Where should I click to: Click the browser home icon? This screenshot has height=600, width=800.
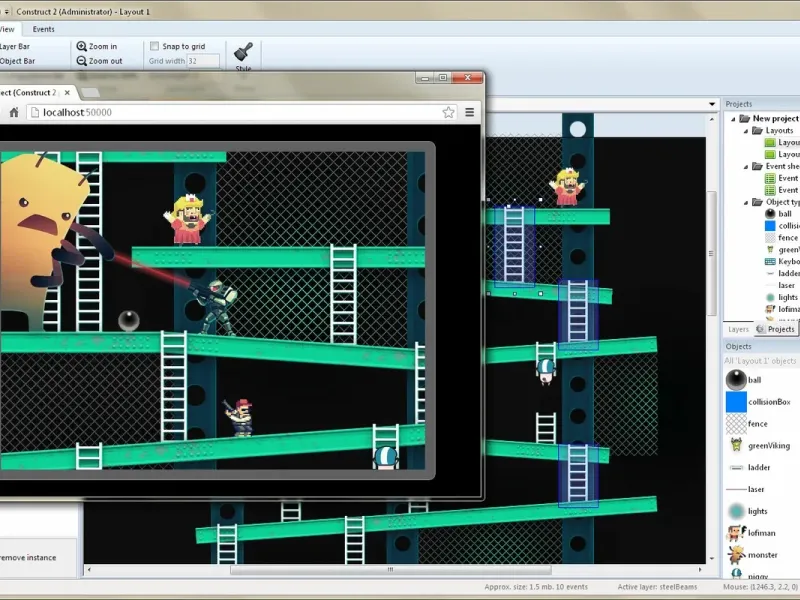point(14,112)
